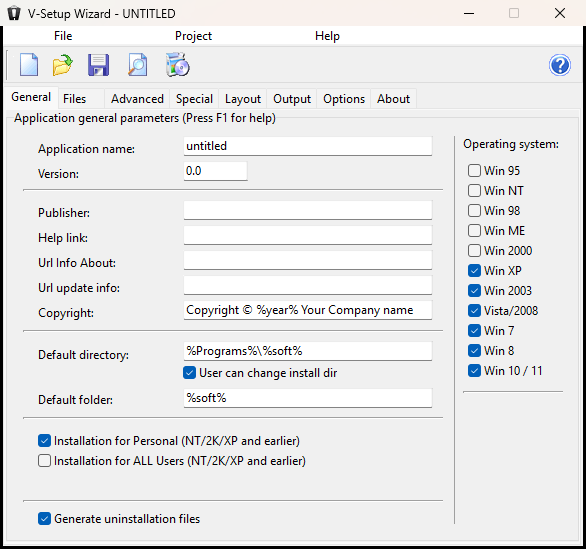Viewport: 586px width, 549px height.
Task: Click the Default directory input field
Action: (308, 351)
